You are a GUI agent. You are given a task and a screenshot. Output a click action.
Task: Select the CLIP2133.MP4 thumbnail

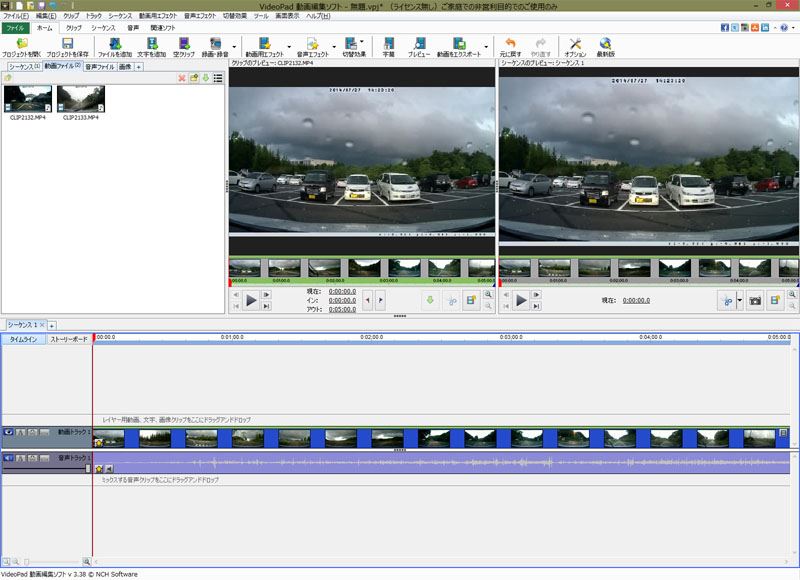pos(81,99)
